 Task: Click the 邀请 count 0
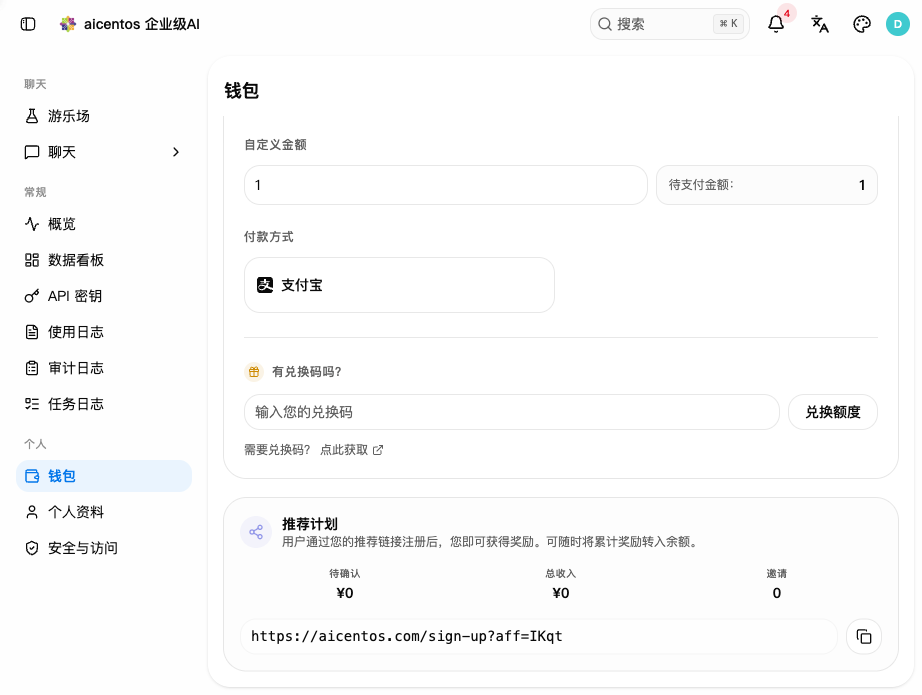777,593
